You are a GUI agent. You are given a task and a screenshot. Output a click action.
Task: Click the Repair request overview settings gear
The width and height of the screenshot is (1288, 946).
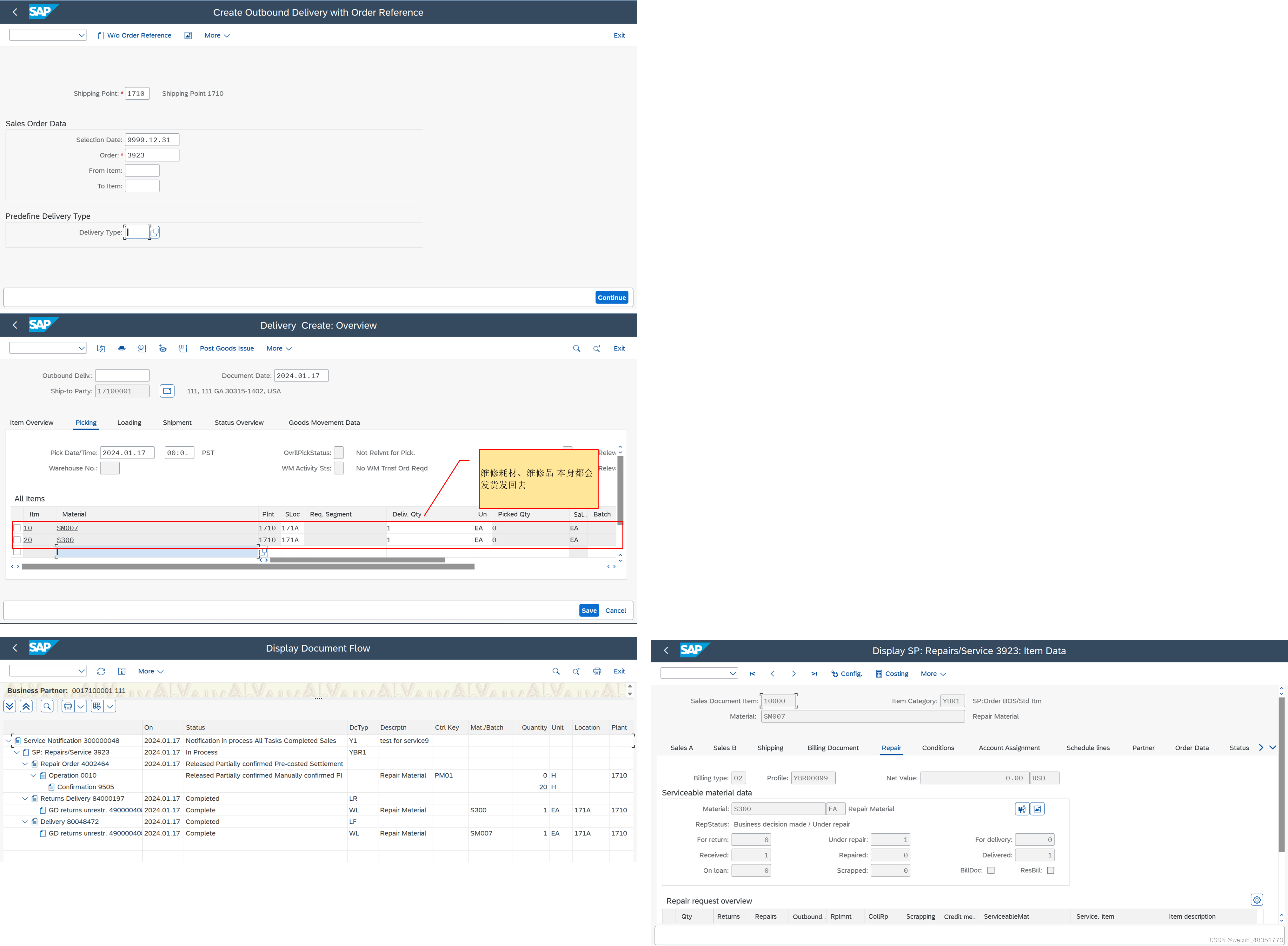tap(1257, 900)
